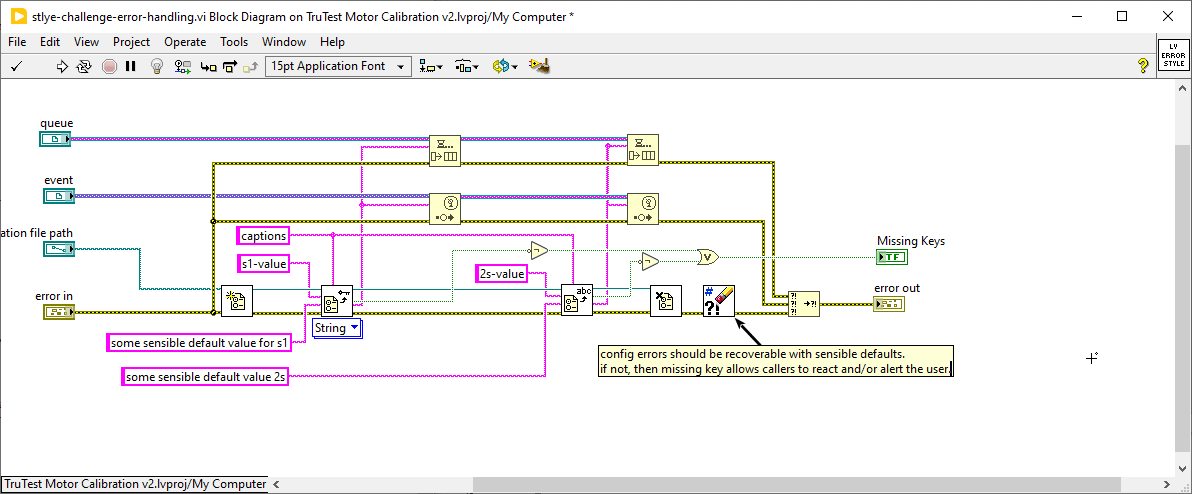Screen dimensions: 1192x494
Task: Toggle the Pause button
Action: click(131, 66)
